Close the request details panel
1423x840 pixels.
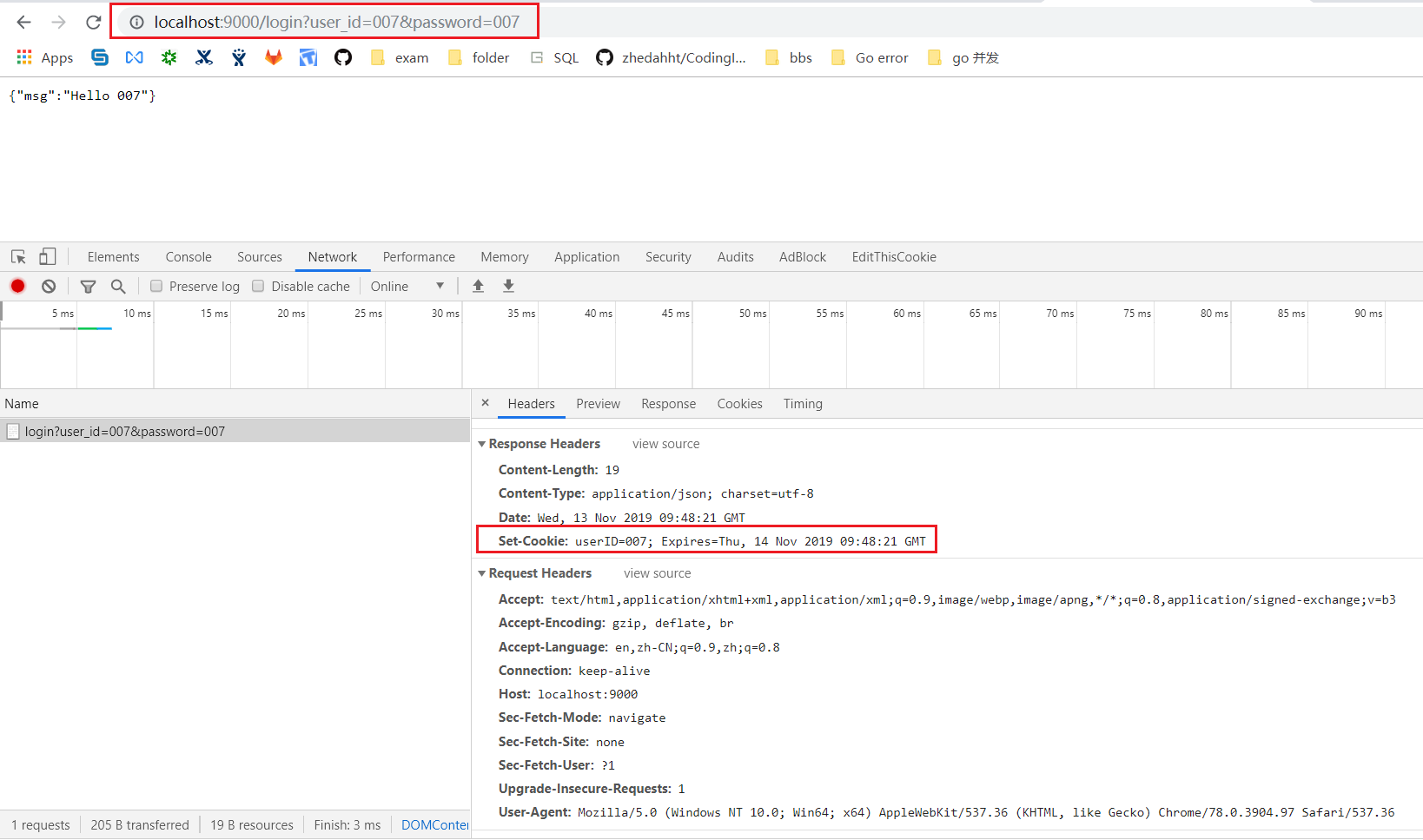[486, 403]
